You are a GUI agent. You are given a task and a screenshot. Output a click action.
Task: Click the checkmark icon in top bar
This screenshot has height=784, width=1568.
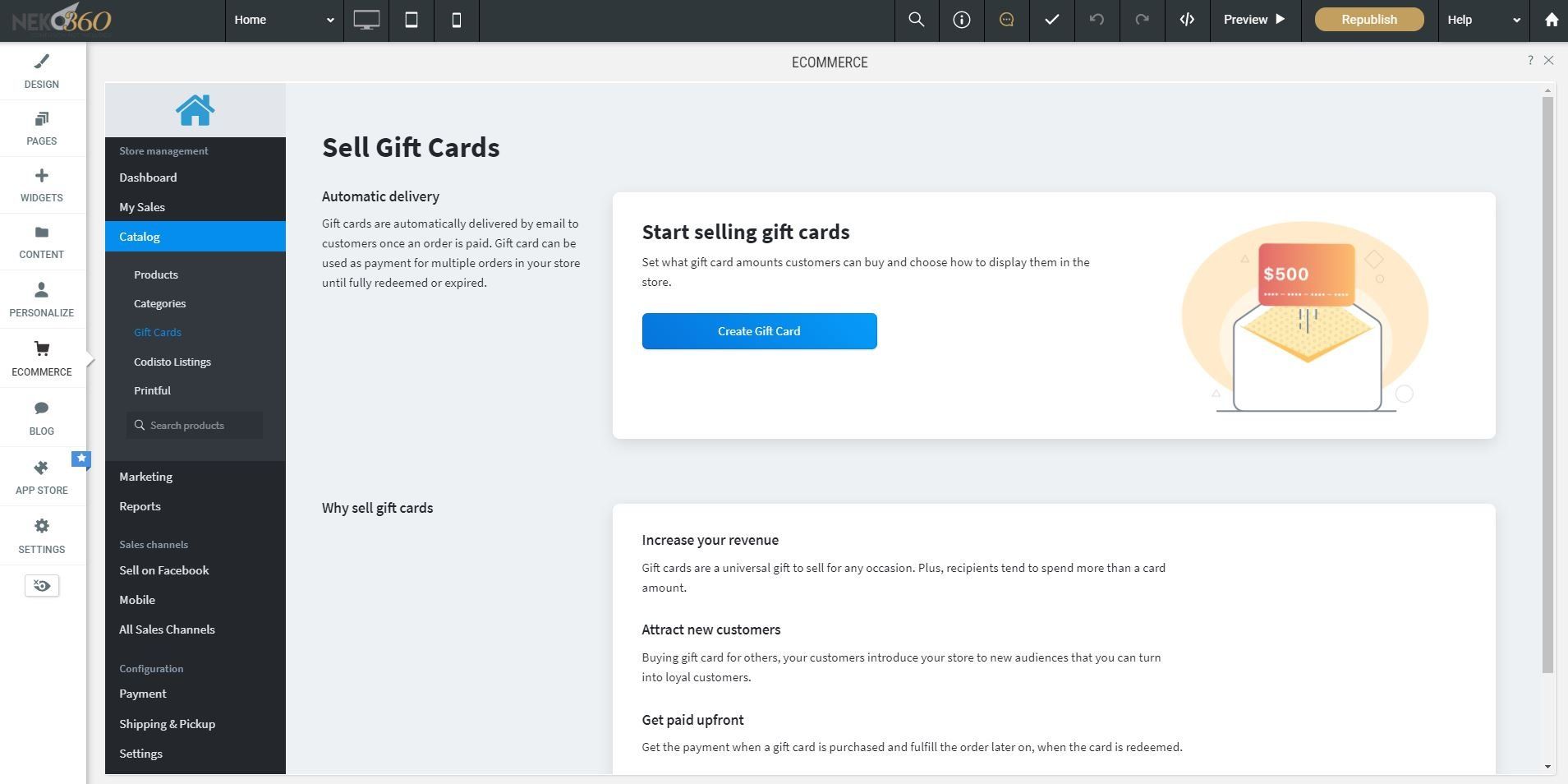pyautogui.click(x=1052, y=20)
